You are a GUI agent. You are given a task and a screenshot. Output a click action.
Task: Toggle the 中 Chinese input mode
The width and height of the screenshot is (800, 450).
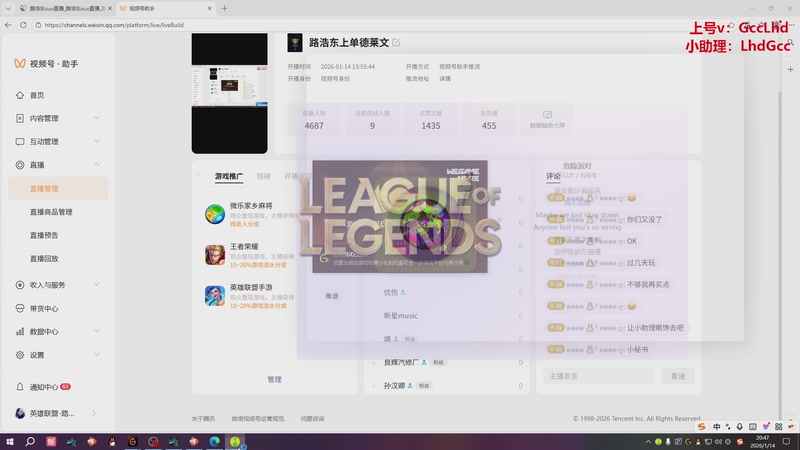click(x=717, y=427)
